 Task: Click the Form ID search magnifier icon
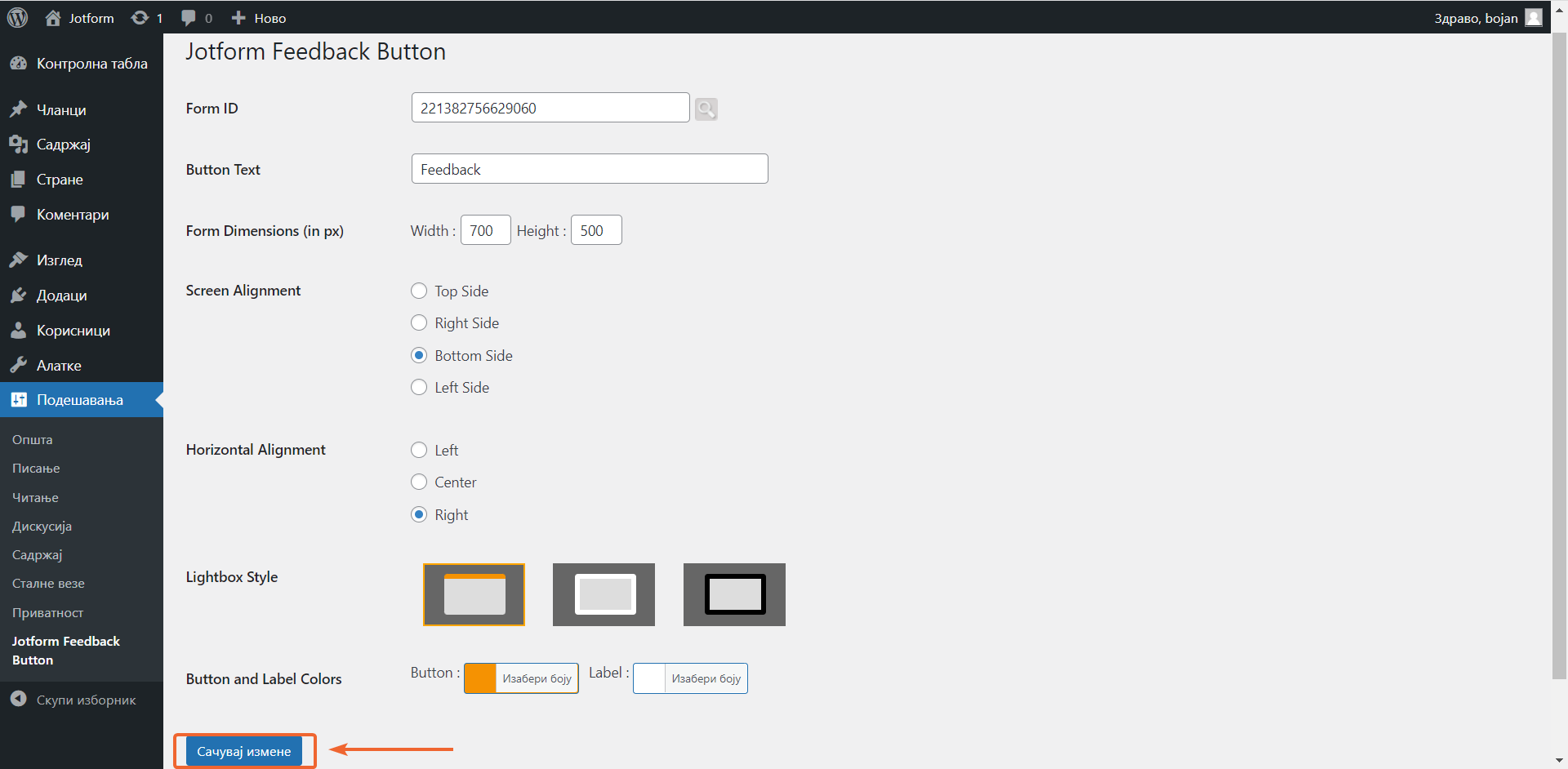click(706, 109)
